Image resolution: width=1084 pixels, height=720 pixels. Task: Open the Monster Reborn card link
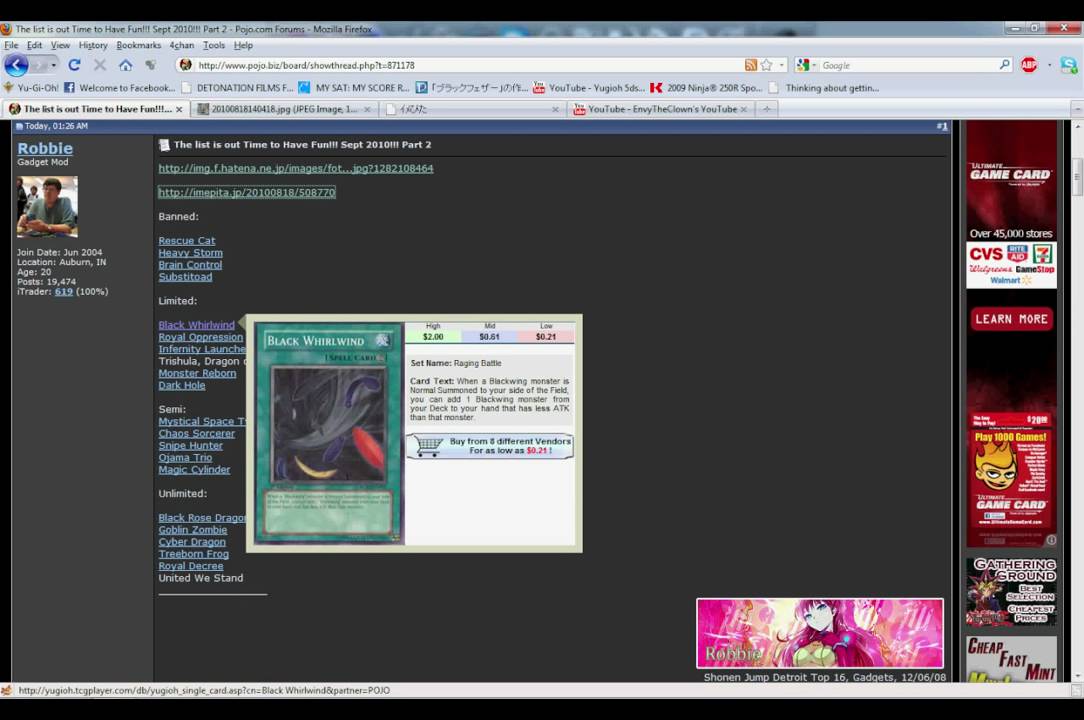click(197, 373)
